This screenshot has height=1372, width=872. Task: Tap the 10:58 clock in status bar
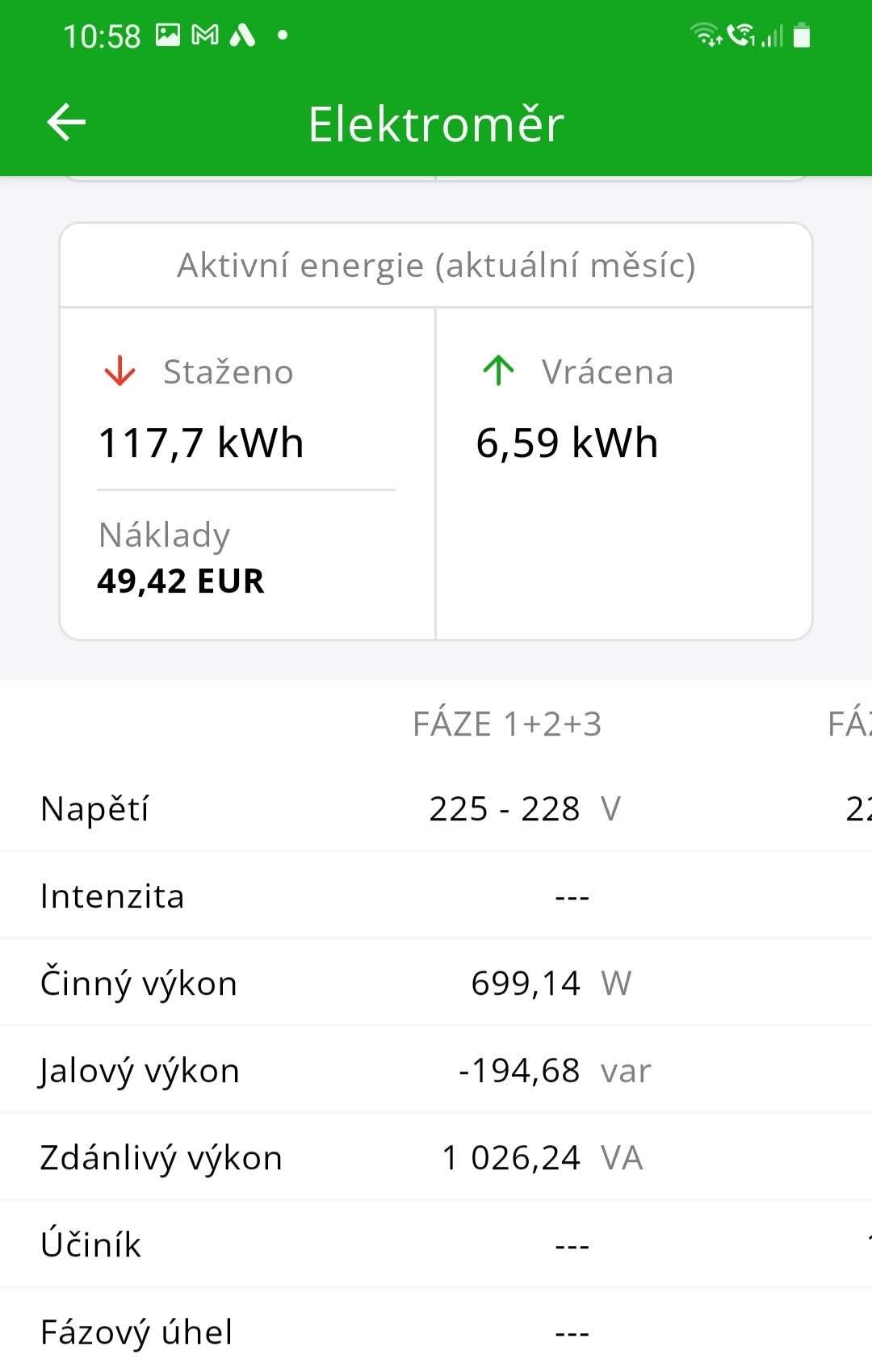pyautogui.click(x=102, y=36)
